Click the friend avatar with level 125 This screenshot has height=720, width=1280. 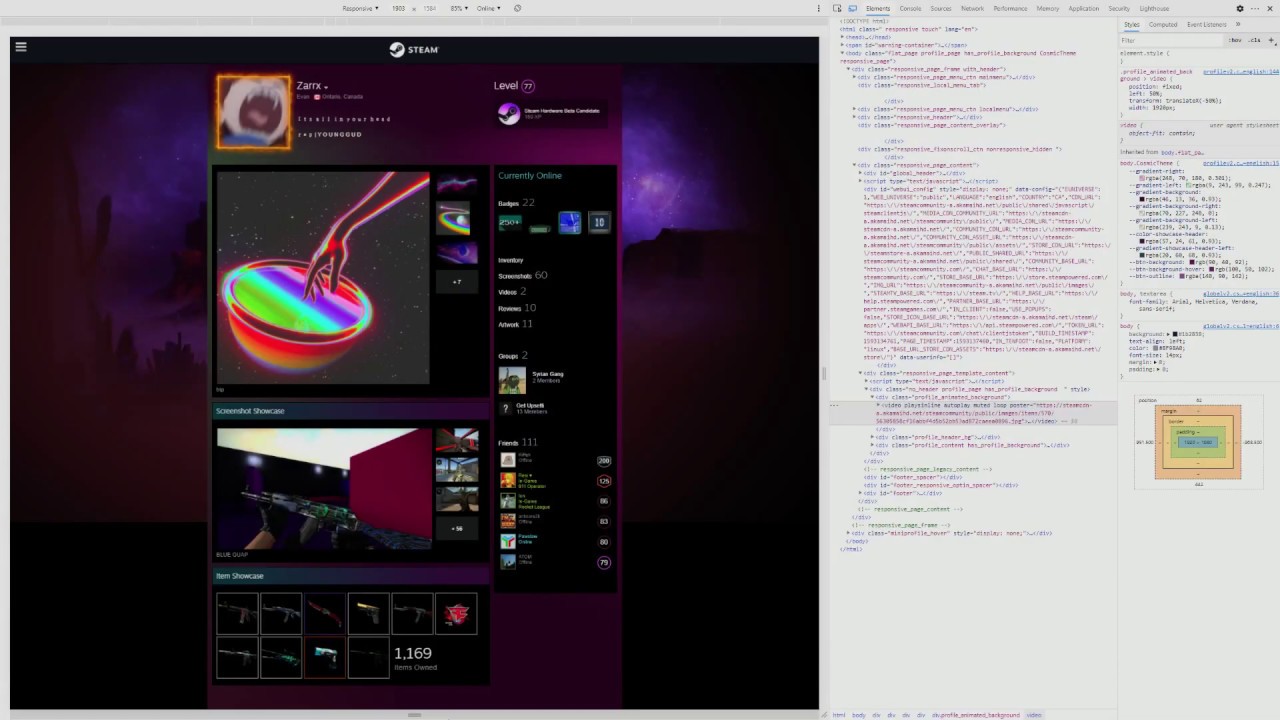508,480
